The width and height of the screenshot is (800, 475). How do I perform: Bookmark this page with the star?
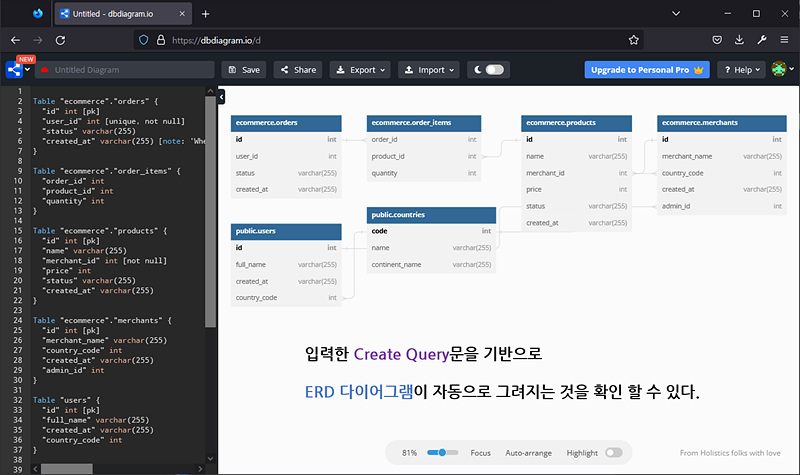[634, 40]
